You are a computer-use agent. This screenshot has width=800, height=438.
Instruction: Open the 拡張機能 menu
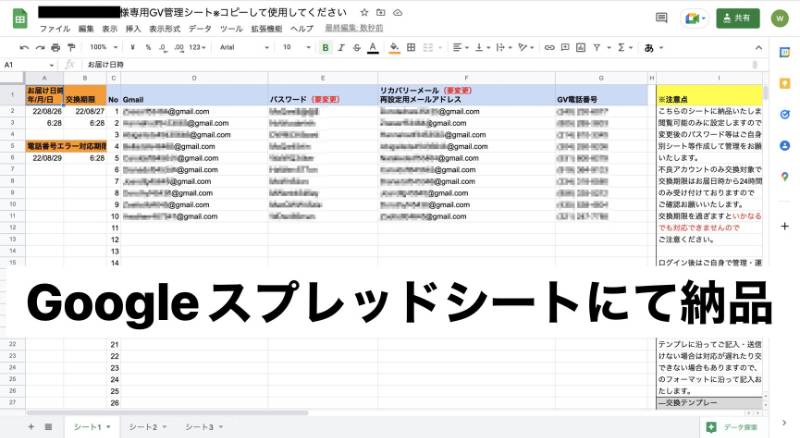[266, 29]
